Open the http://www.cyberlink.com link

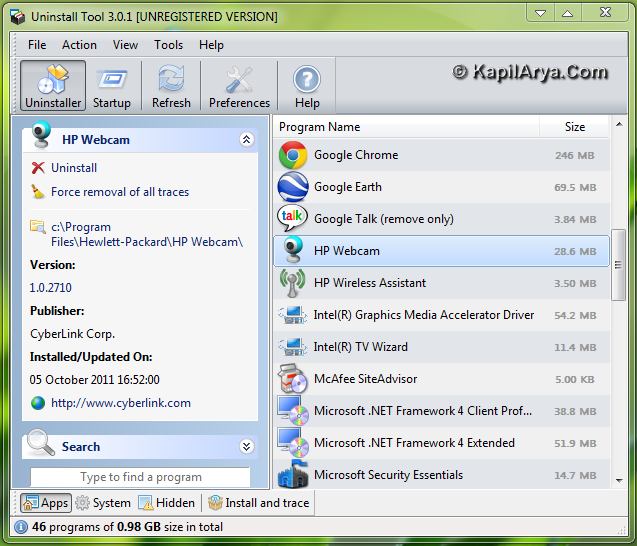pos(121,403)
